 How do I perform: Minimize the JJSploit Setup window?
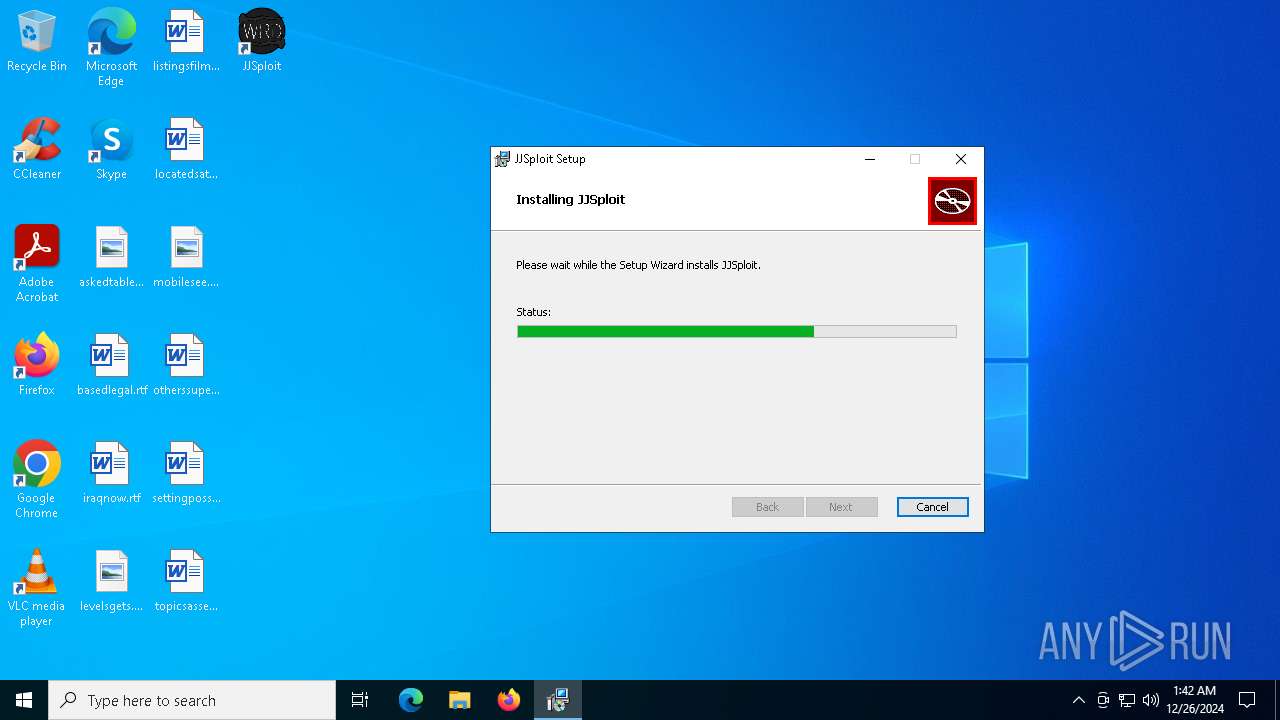point(870,159)
